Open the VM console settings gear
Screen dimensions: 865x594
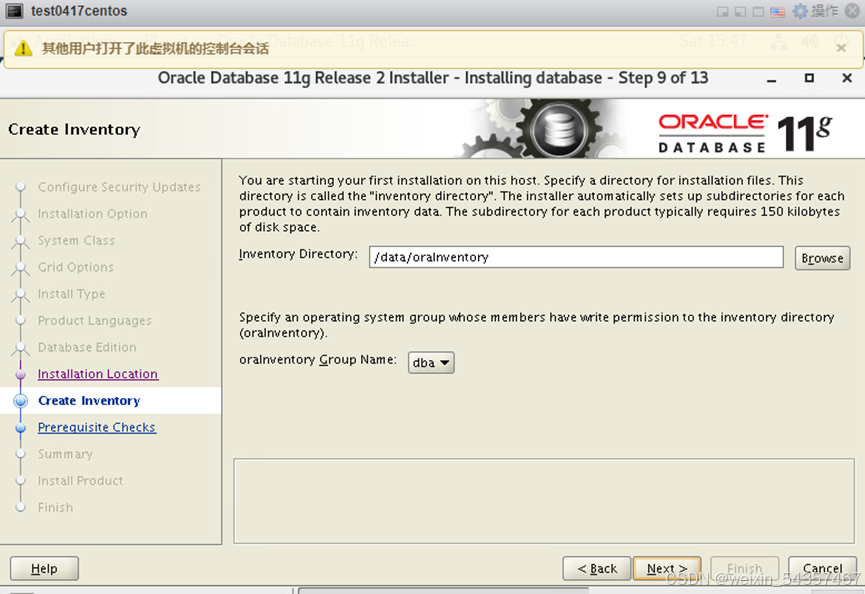800,11
